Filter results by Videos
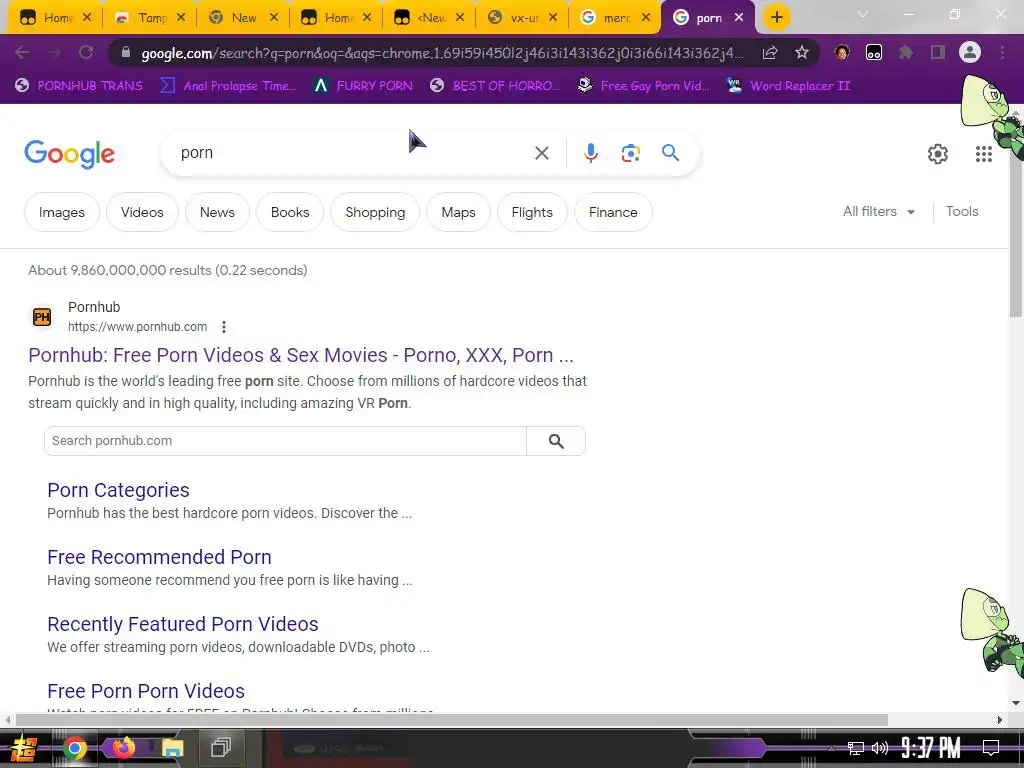The height and width of the screenshot is (768, 1024). click(142, 212)
